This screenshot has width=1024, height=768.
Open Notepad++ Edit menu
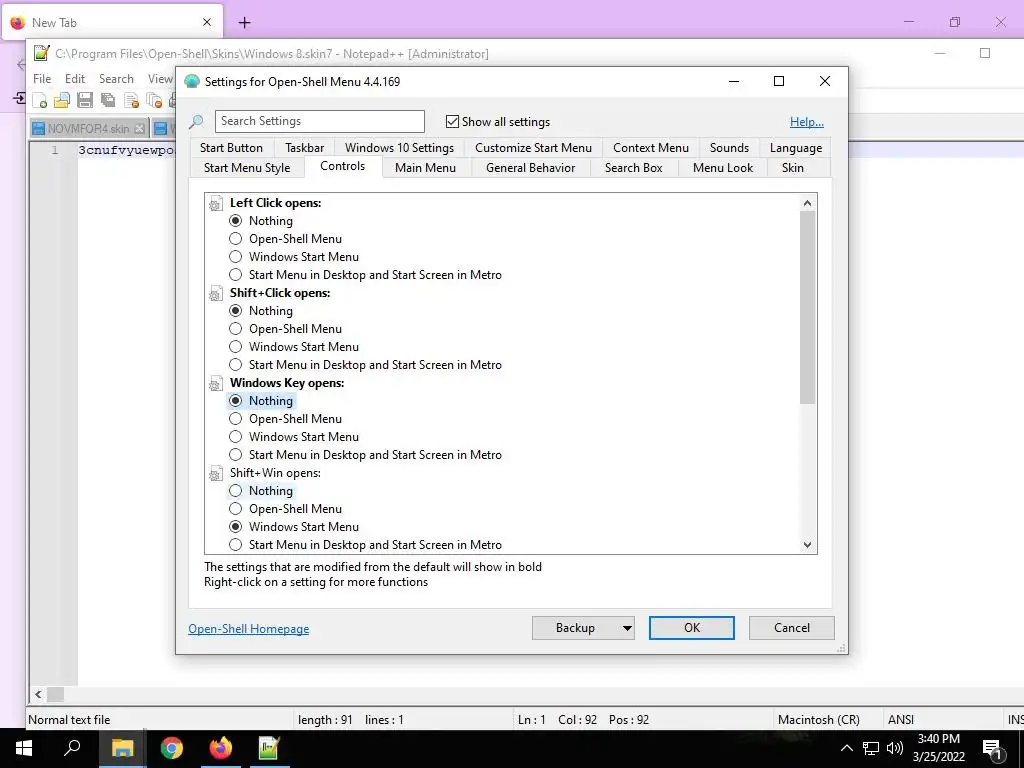pos(75,79)
